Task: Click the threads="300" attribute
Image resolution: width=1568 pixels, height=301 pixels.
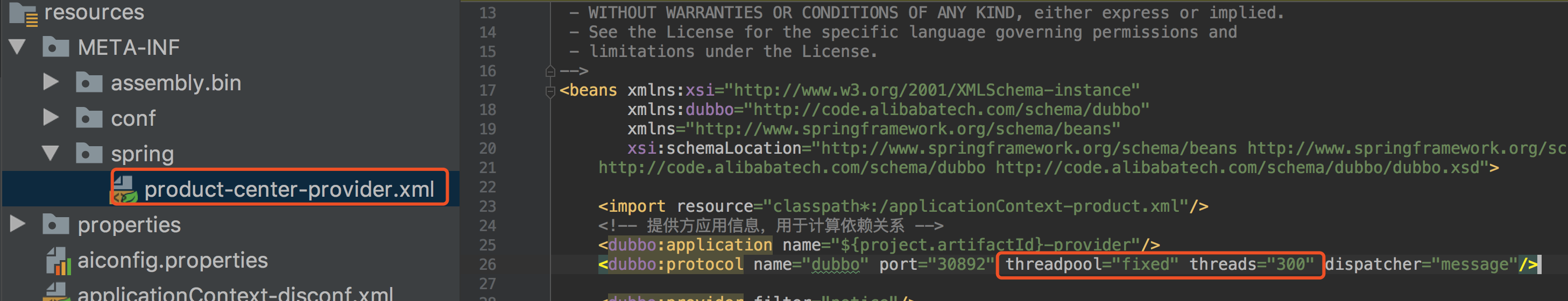Action: pyautogui.click(x=1252, y=264)
